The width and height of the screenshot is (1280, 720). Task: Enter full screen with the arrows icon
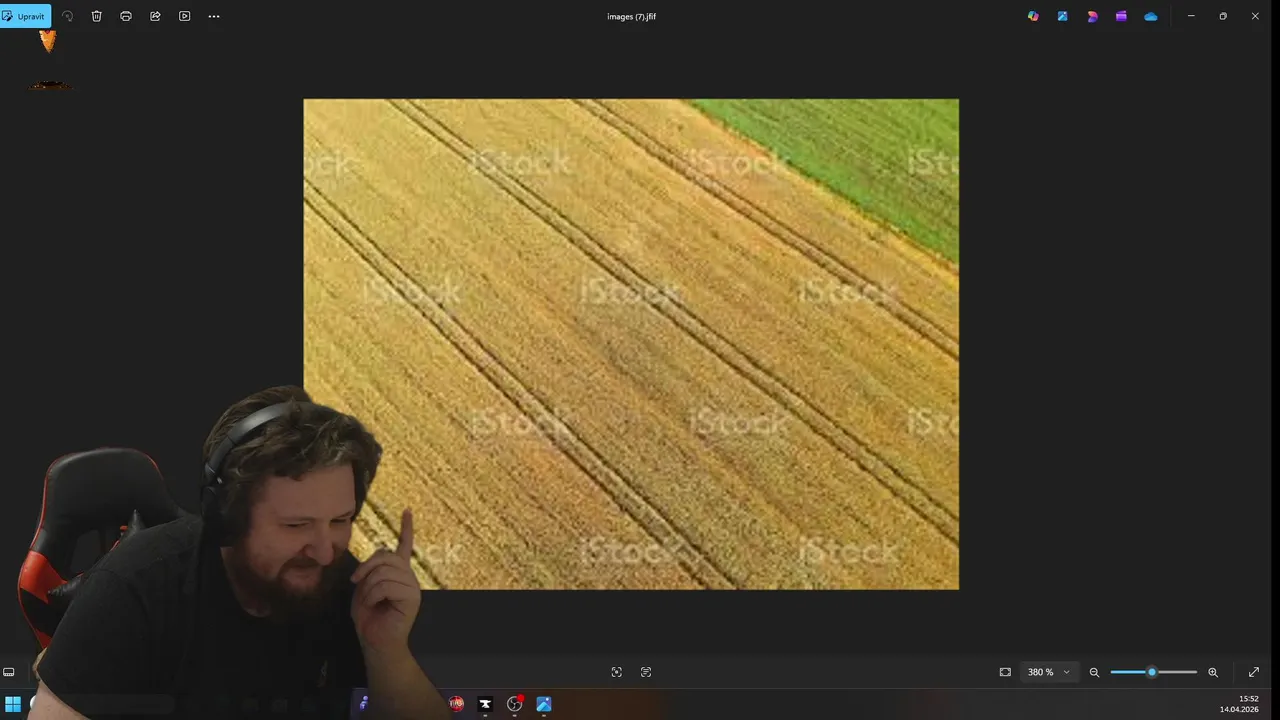pos(1254,672)
